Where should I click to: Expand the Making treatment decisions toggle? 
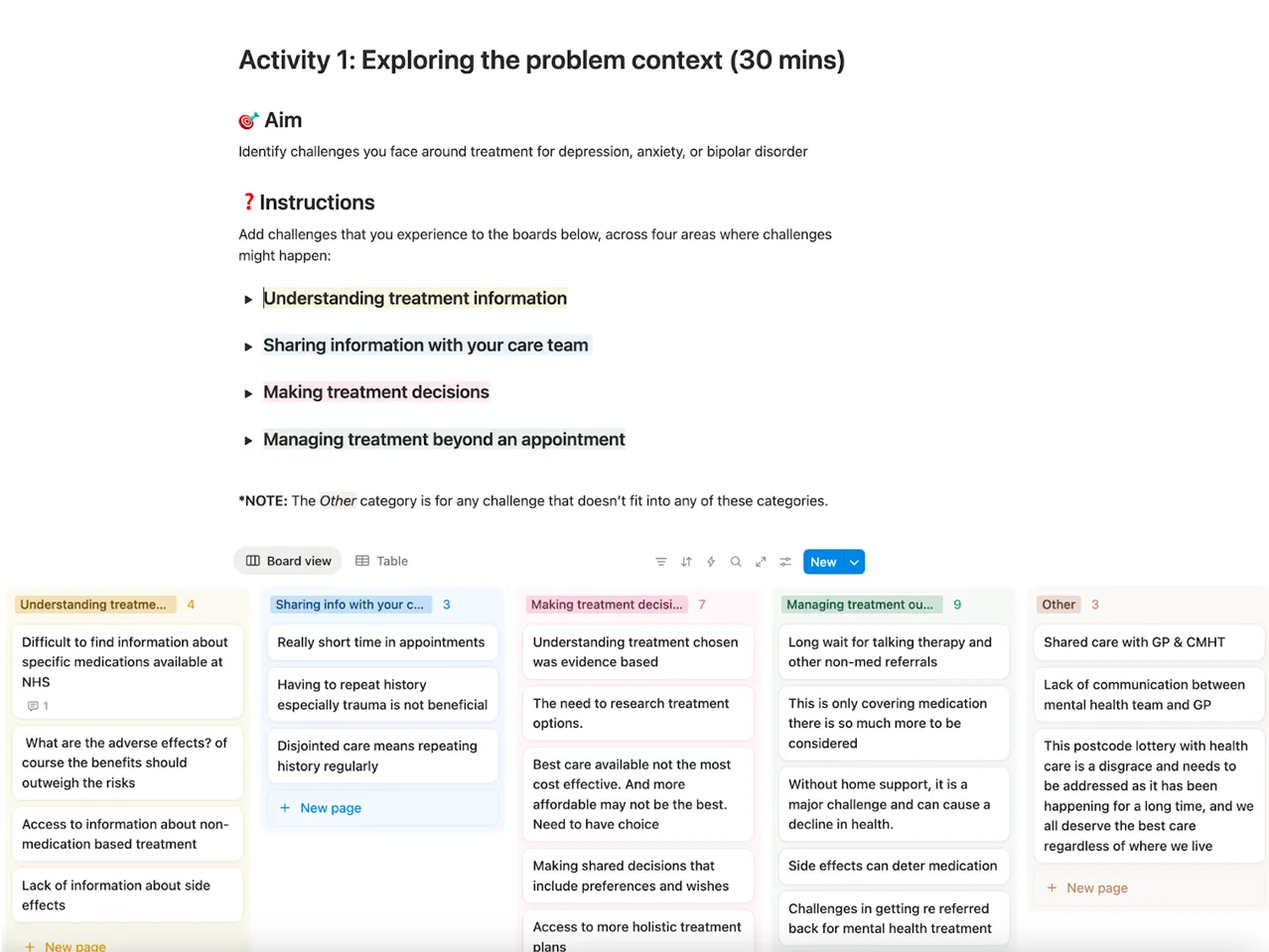point(247,392)
